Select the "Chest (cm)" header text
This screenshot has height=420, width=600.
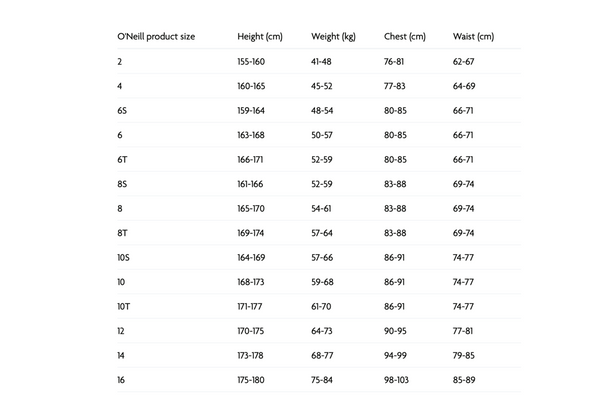(405, 37)
